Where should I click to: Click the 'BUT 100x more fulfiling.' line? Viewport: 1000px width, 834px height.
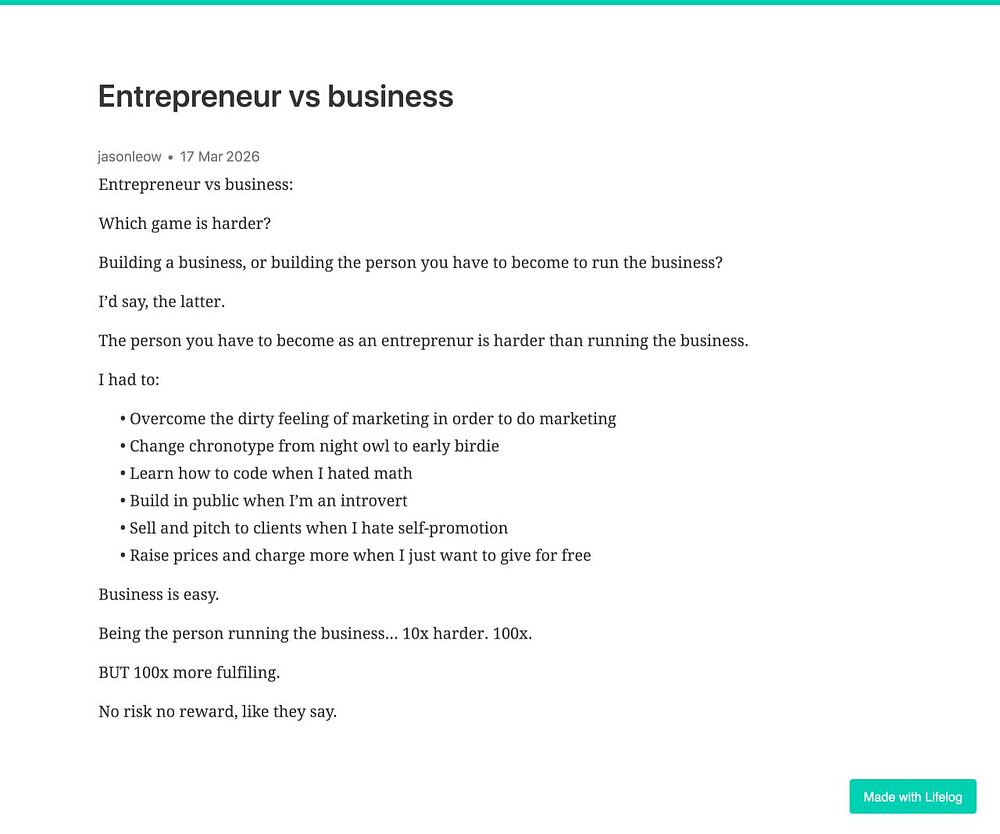click(x=189, y=673)
